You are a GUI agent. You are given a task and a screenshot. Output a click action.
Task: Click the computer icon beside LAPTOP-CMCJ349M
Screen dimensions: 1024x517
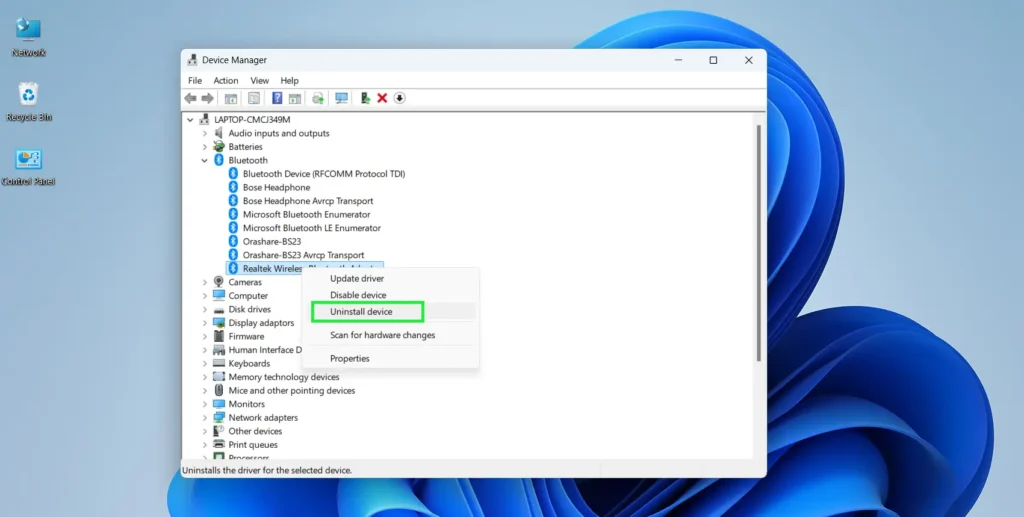tap(204, 119)
